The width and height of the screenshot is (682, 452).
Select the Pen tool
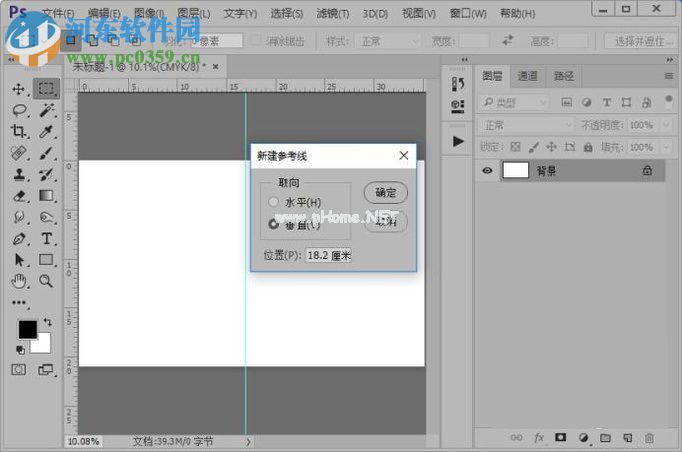(x=19, y=238)
